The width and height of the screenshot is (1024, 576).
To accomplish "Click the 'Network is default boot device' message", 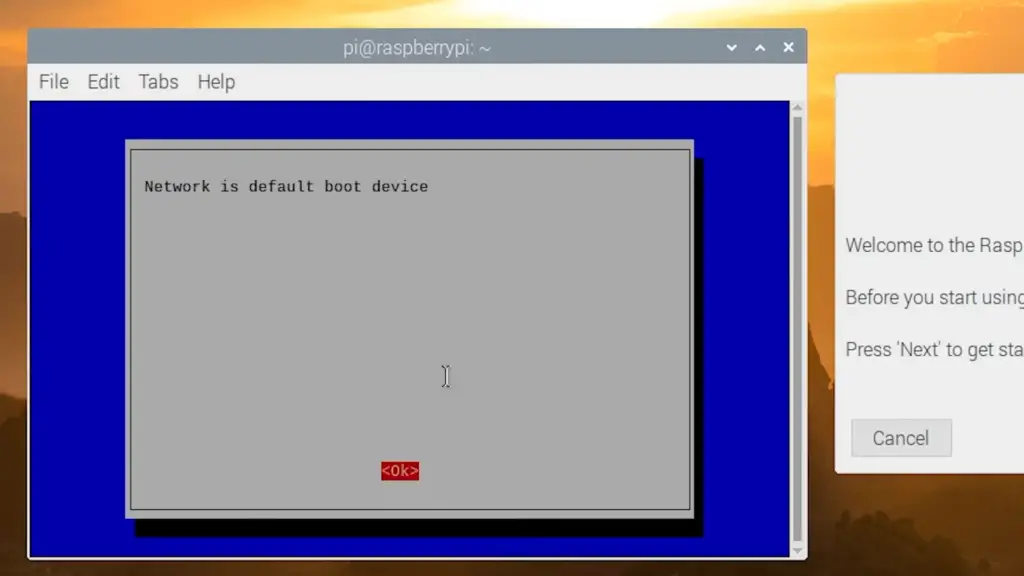I will point(286,187).
